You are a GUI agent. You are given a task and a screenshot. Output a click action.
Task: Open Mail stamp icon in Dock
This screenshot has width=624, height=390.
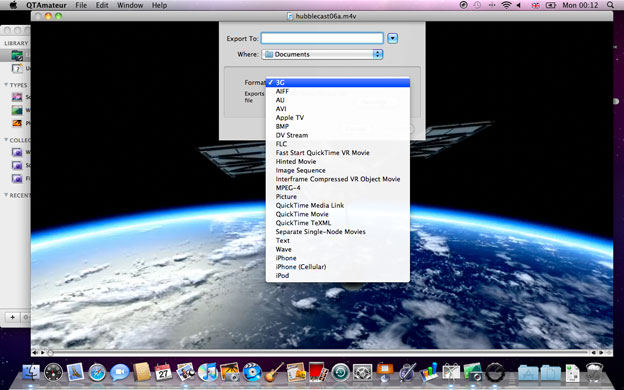tap(75, 373)
